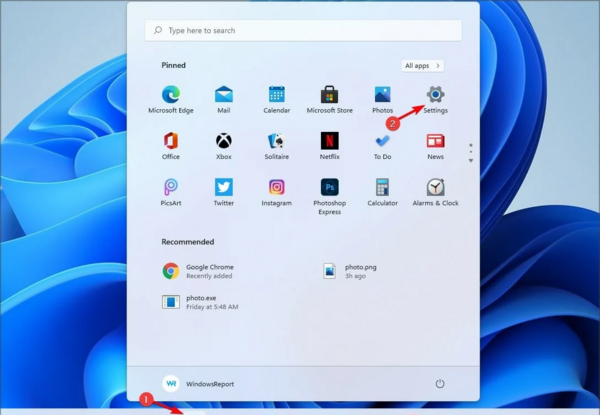Click the Friday at 5:48 AM timestamp
Image resolution: width=600 pixels, height=415 pixels.
(x=212, y=307)
